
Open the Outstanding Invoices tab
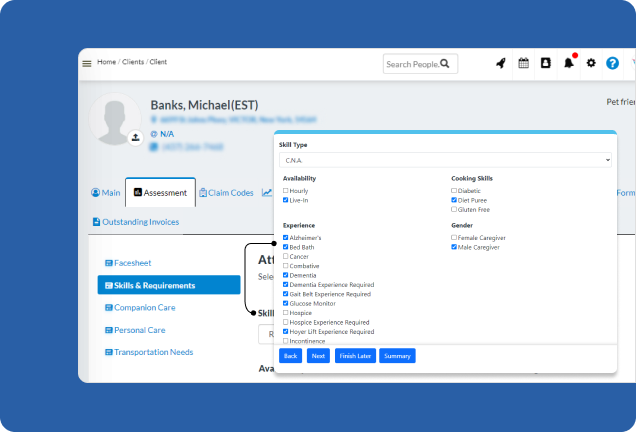click(x=136, y=222)
